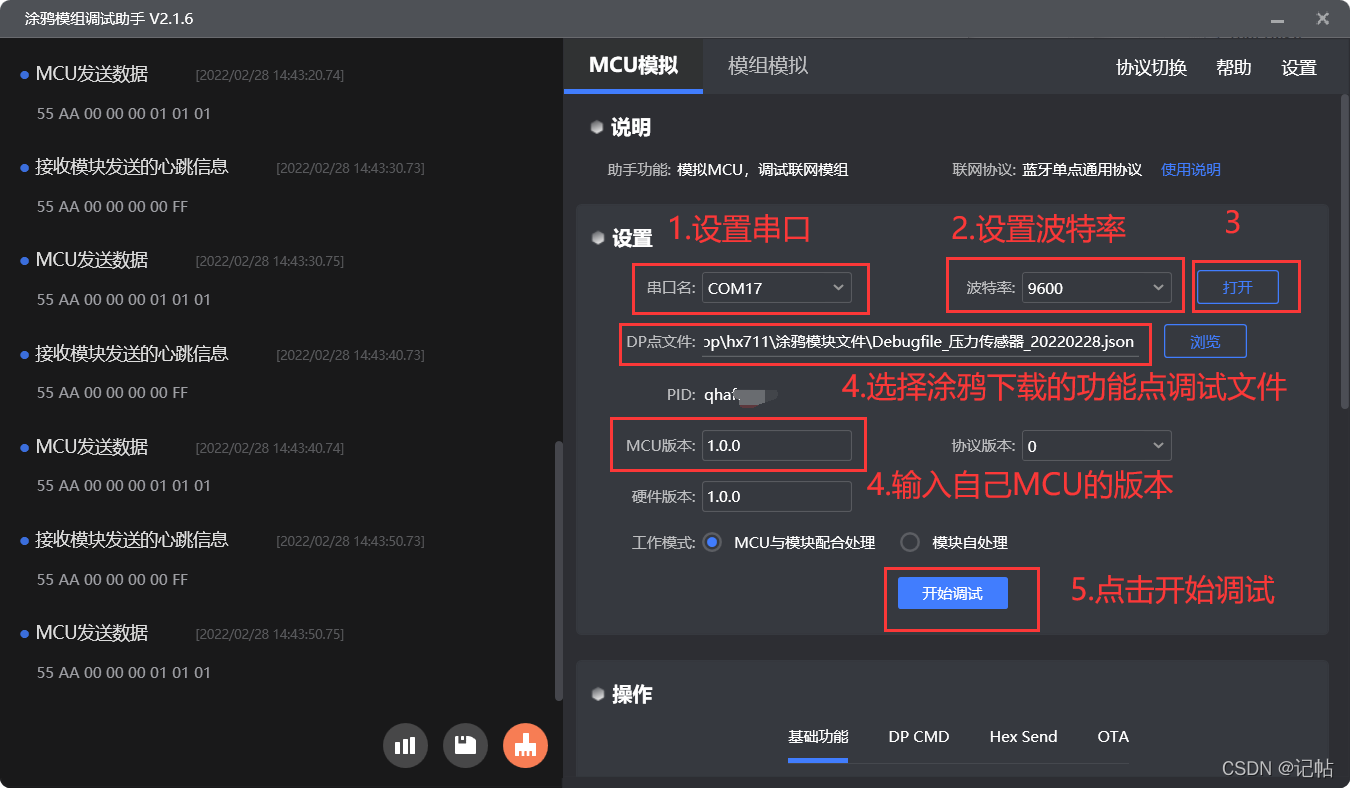Click the 浏览 button to browse files

pos(1205,341)
